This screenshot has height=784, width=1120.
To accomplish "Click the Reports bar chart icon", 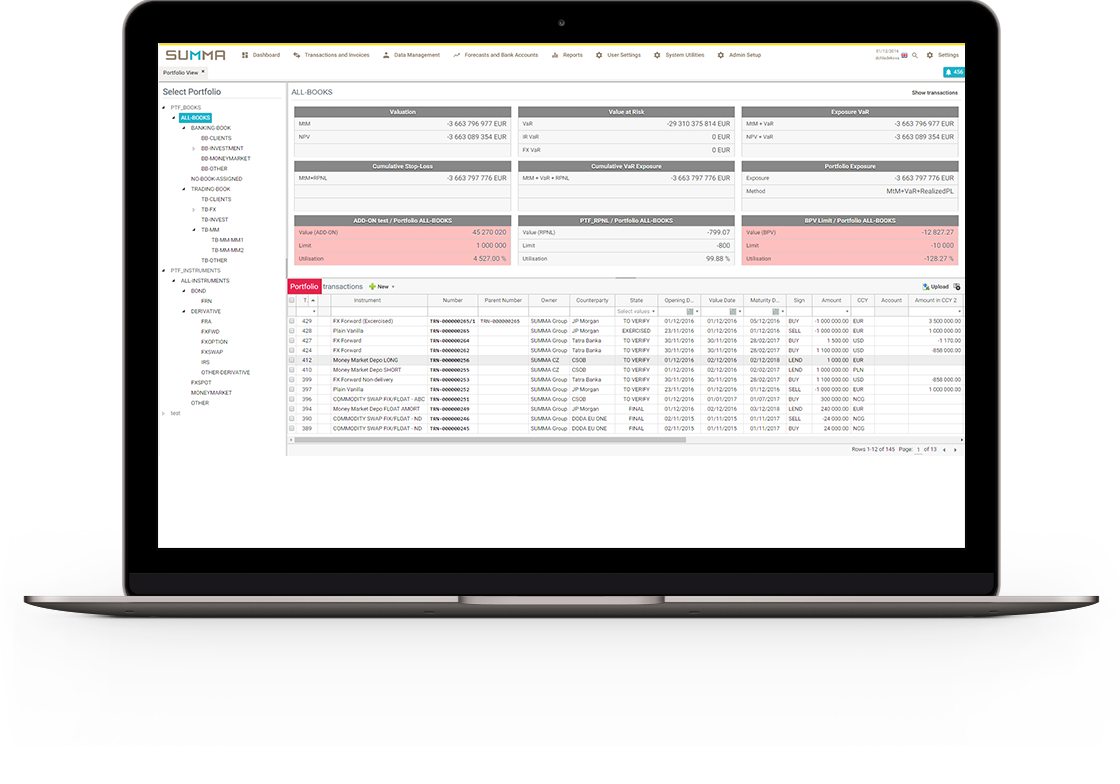I will 555,55.
